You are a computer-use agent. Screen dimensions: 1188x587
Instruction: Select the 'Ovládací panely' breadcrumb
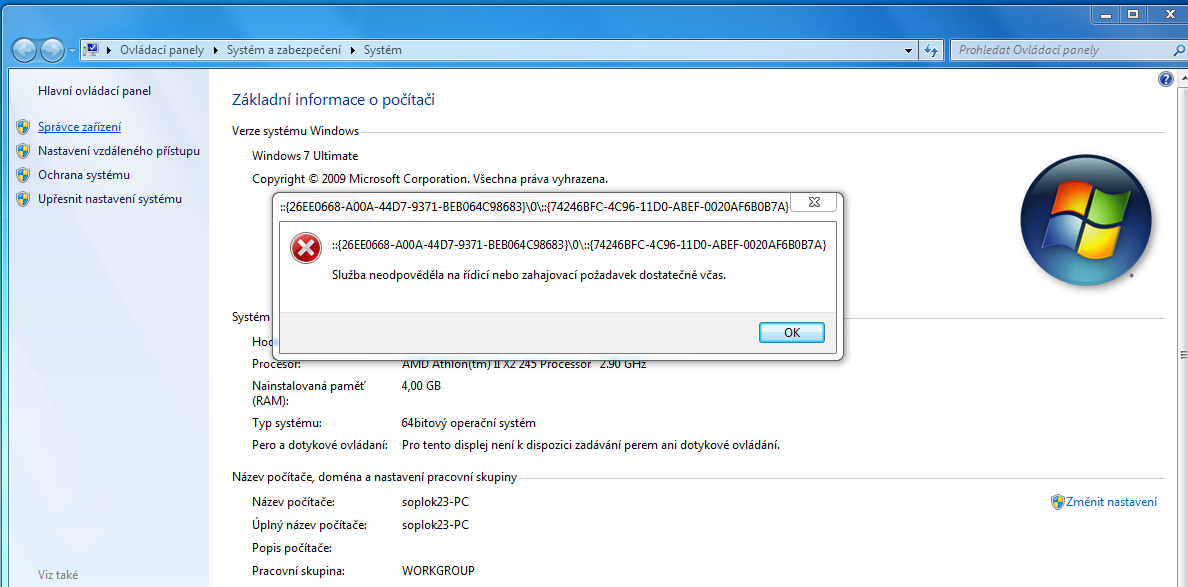tap(162, 50)
